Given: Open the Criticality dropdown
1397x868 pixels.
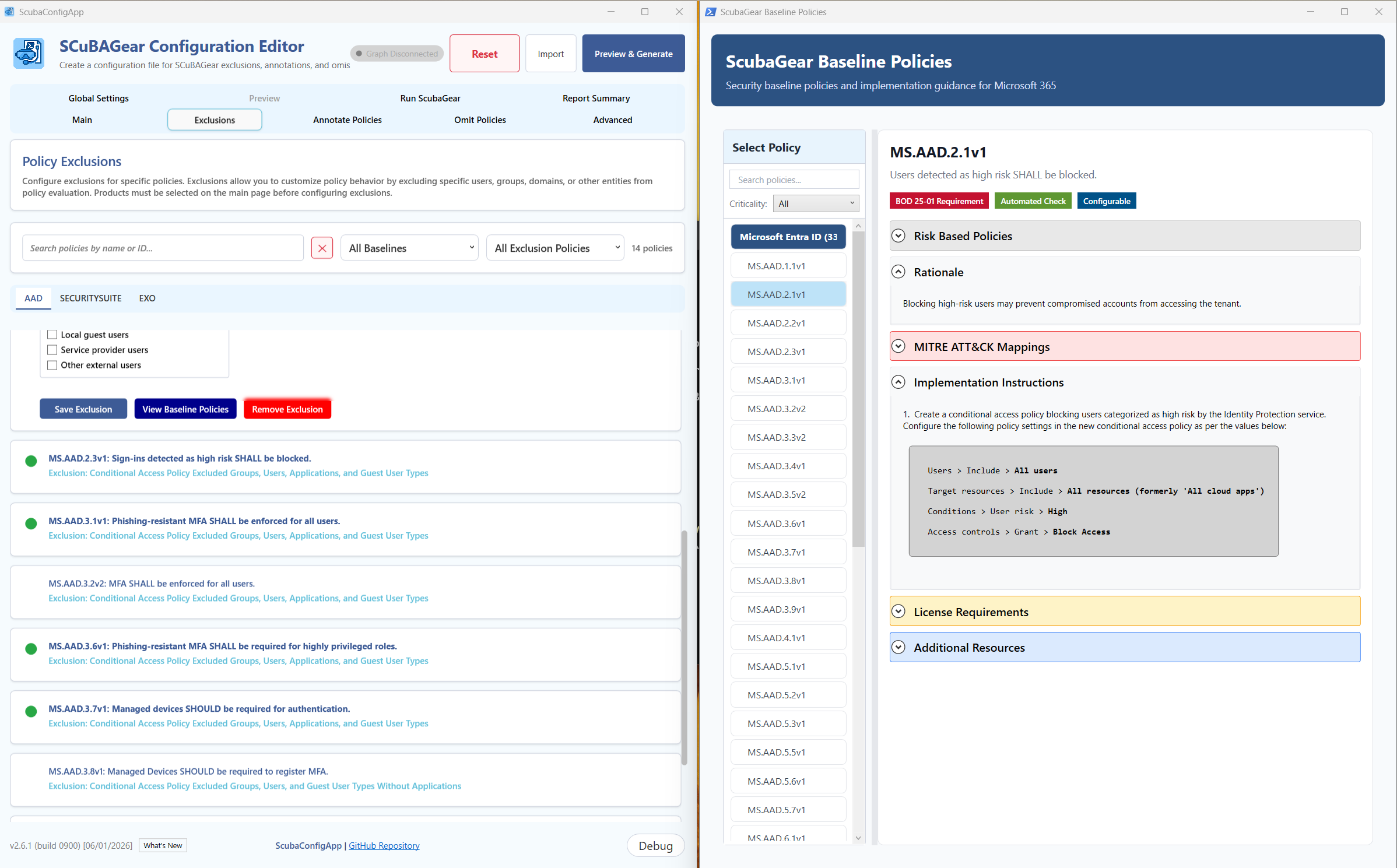Looking at the screenshot, I should 816,203.
